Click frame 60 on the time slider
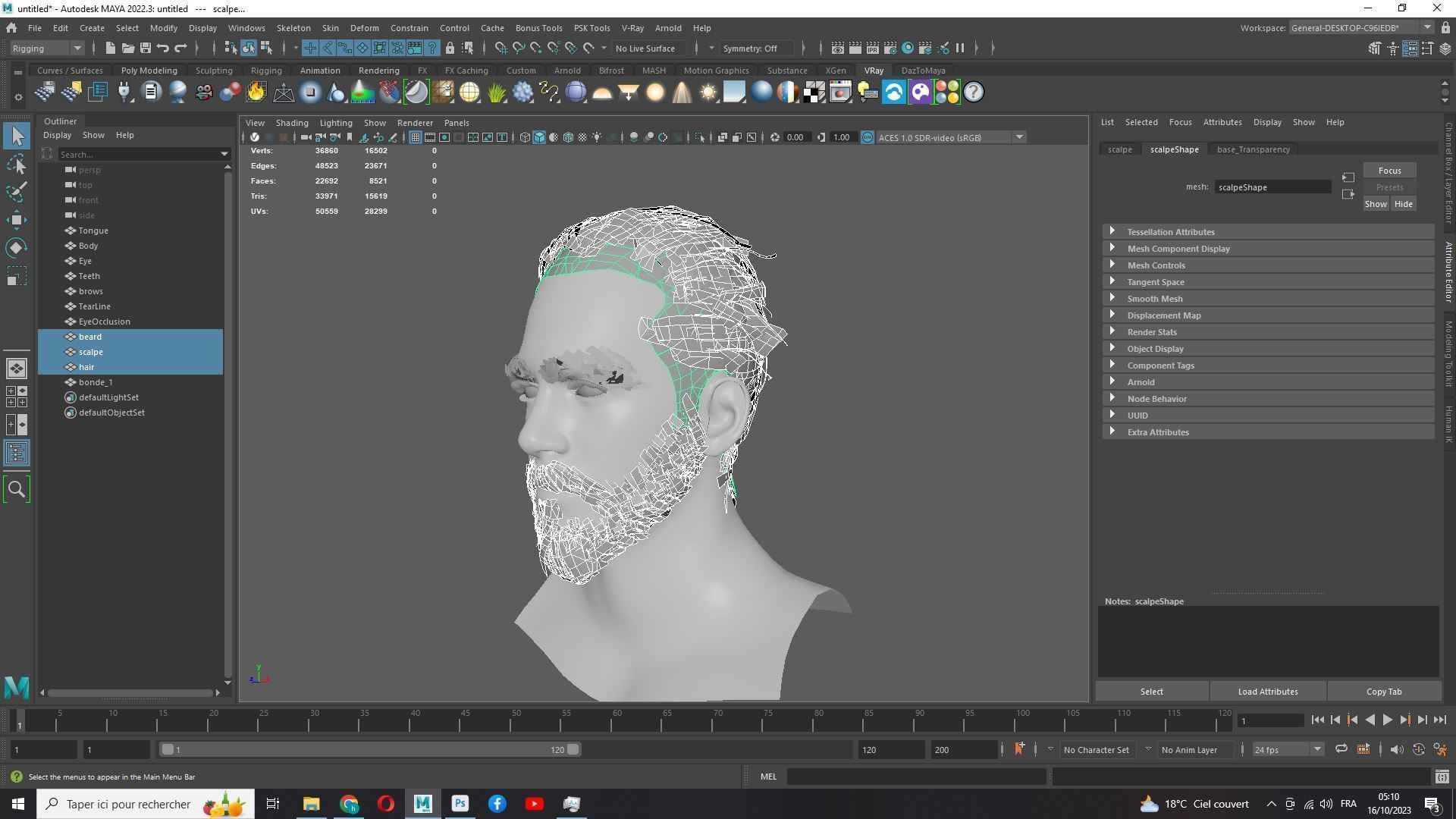The image size is (1456, 819). pyautogui.click(x=617, y=720)
